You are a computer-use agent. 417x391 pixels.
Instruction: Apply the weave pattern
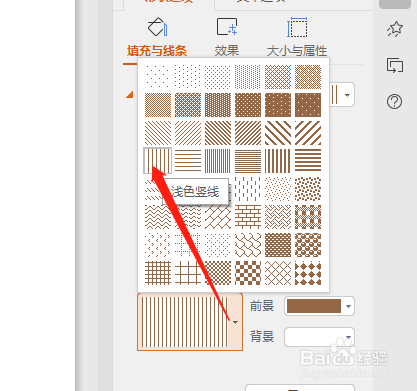[x=278, y=217]
